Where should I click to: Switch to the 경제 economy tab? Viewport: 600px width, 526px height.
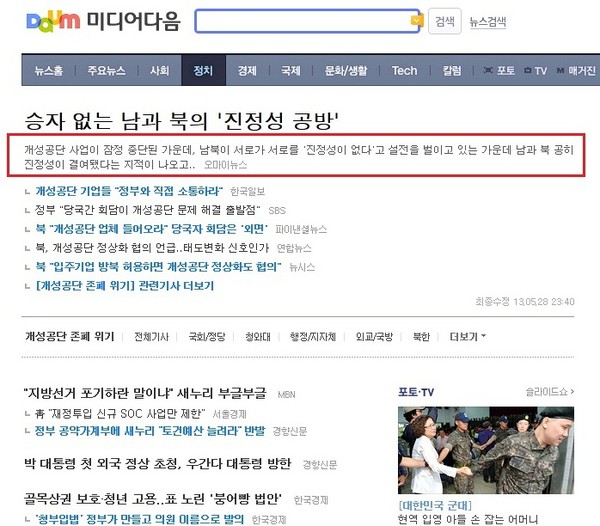[x=246, y=71]
